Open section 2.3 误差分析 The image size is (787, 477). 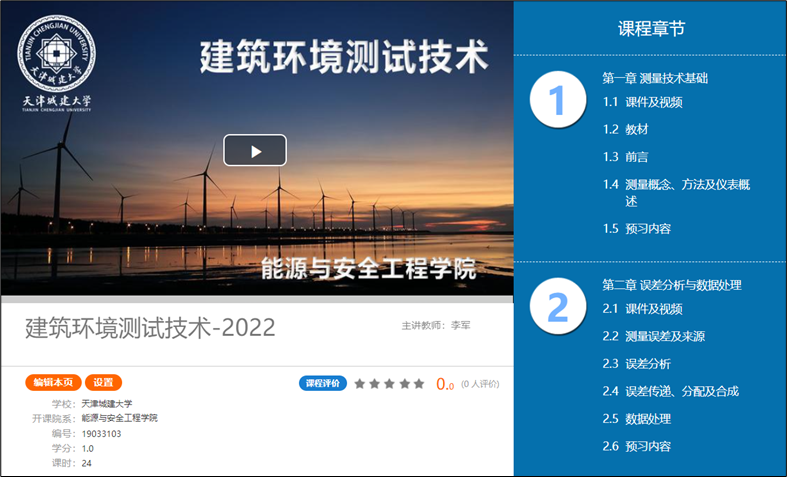point(637,364)
